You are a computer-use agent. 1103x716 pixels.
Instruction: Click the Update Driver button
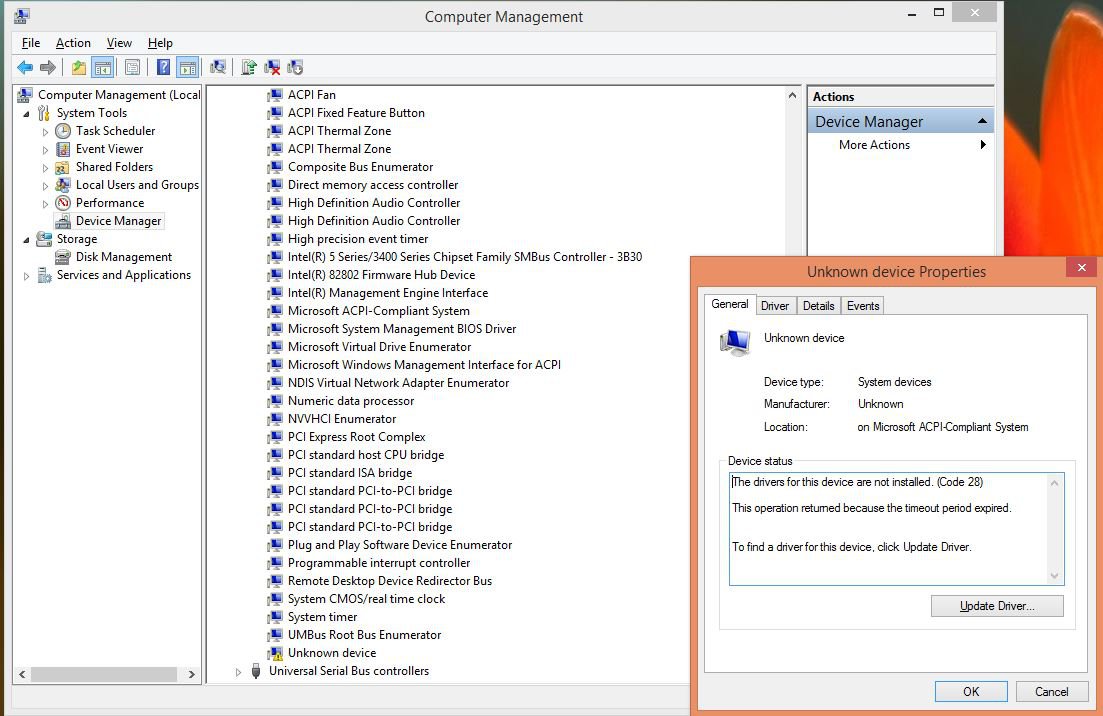click(x=996, y=606)
